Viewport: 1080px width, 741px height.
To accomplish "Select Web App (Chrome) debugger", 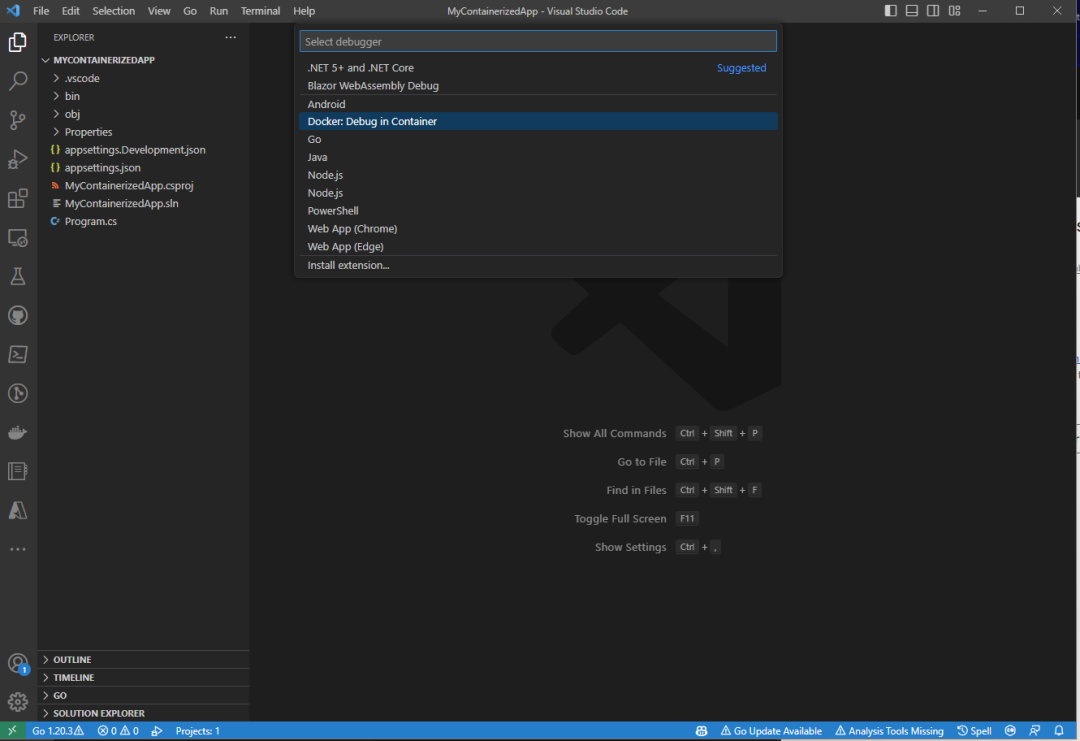I will tap(538, 229).
